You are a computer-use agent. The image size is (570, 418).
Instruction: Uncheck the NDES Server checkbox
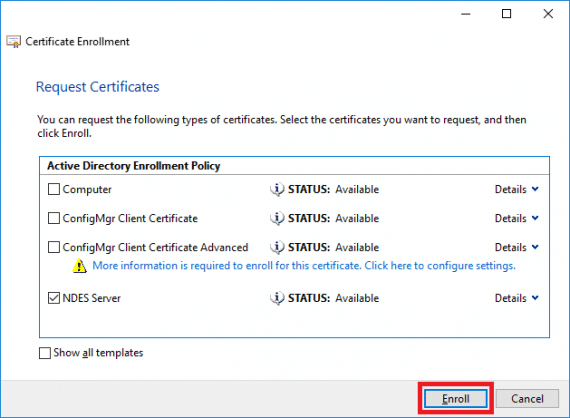pos(54,298)
